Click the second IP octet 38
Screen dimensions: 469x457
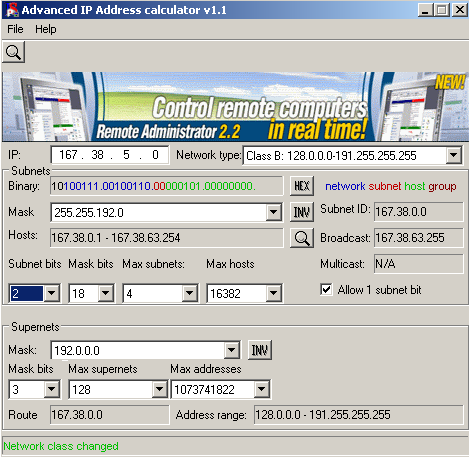click(x=97, y=155)
